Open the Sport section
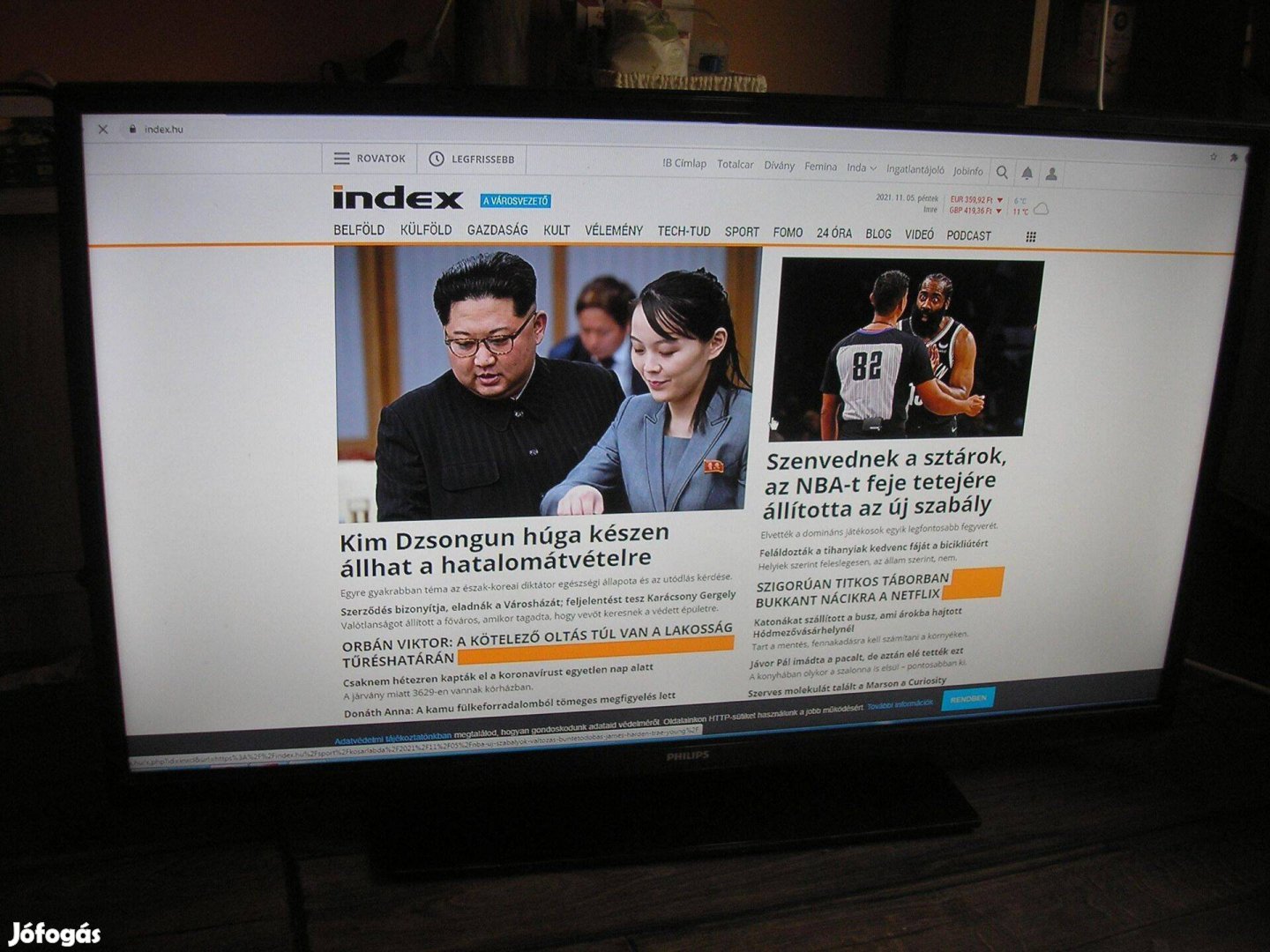 (742, 232)
